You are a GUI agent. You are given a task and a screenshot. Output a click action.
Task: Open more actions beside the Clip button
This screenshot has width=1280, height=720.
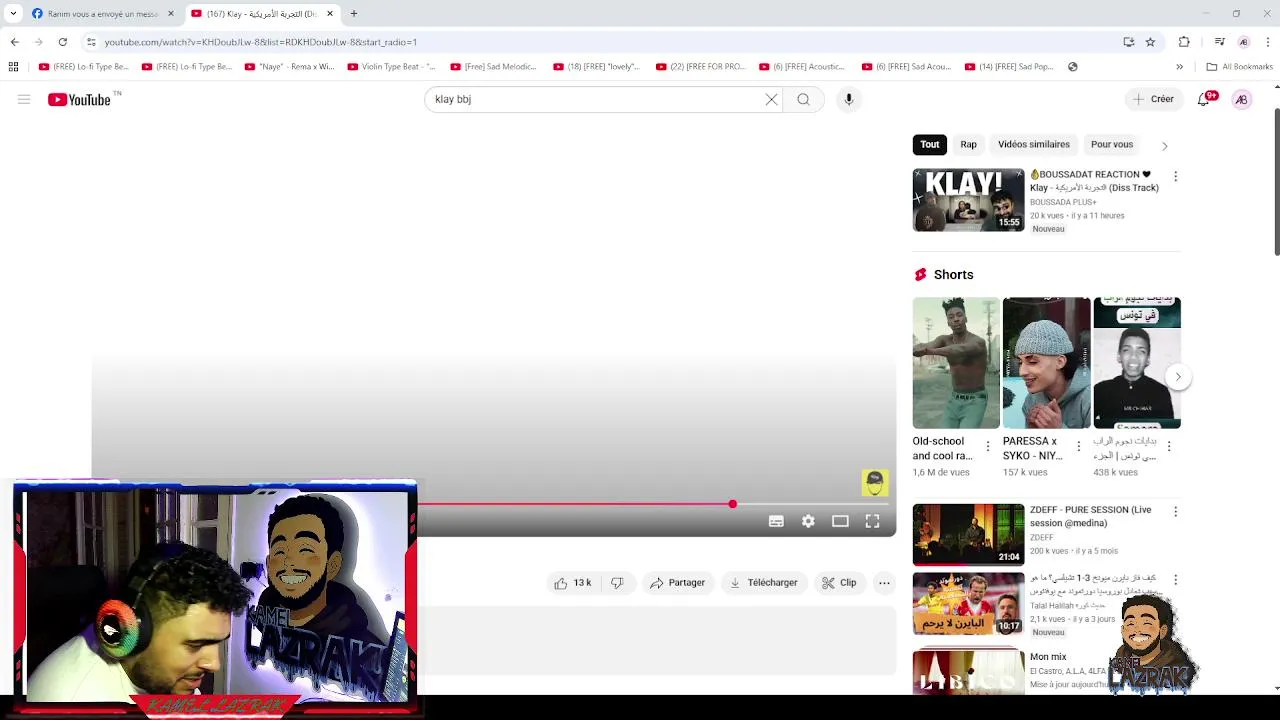click(x=884, y=583)
